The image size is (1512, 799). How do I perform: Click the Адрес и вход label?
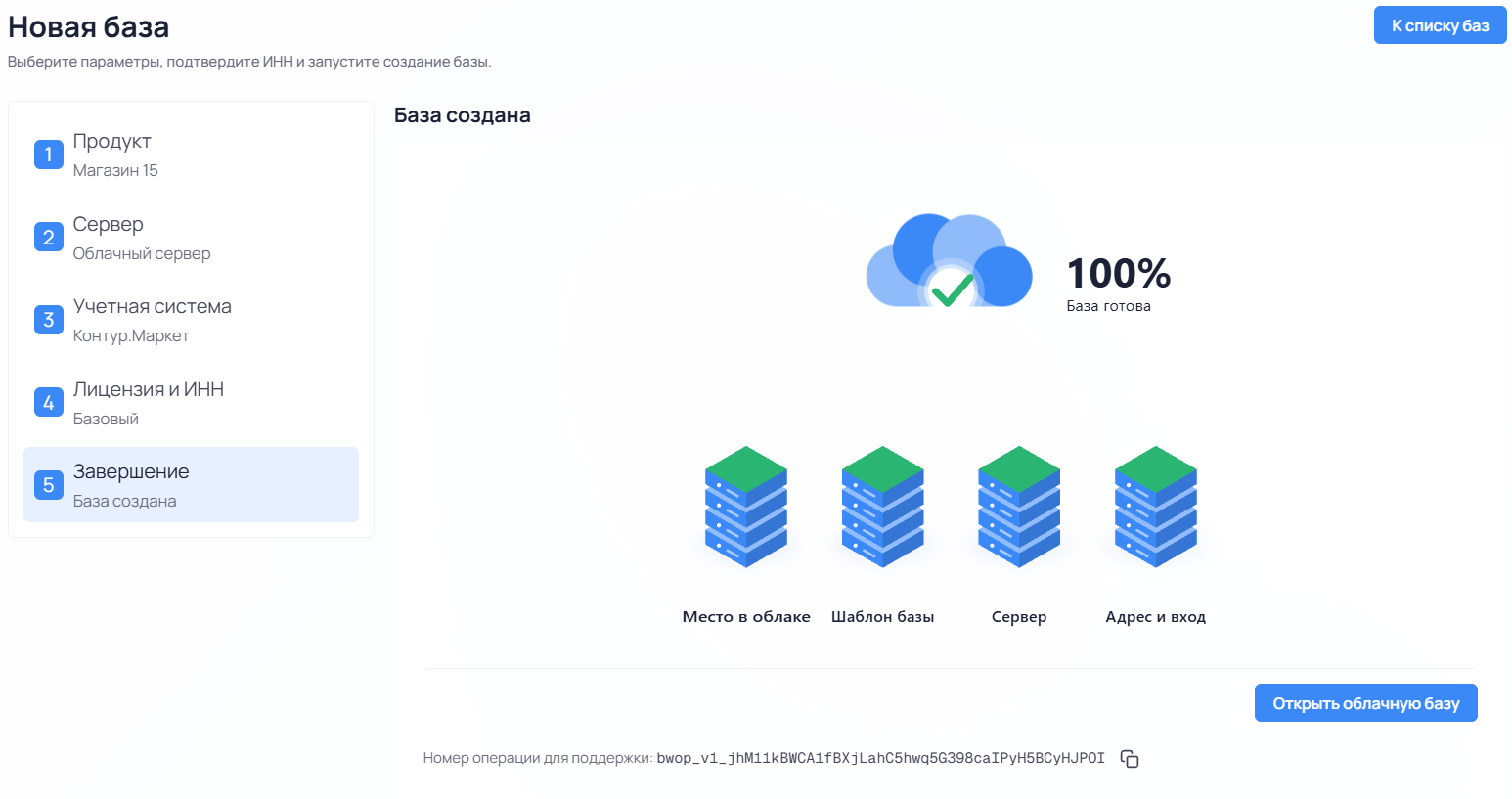(x=1156, y=617)
